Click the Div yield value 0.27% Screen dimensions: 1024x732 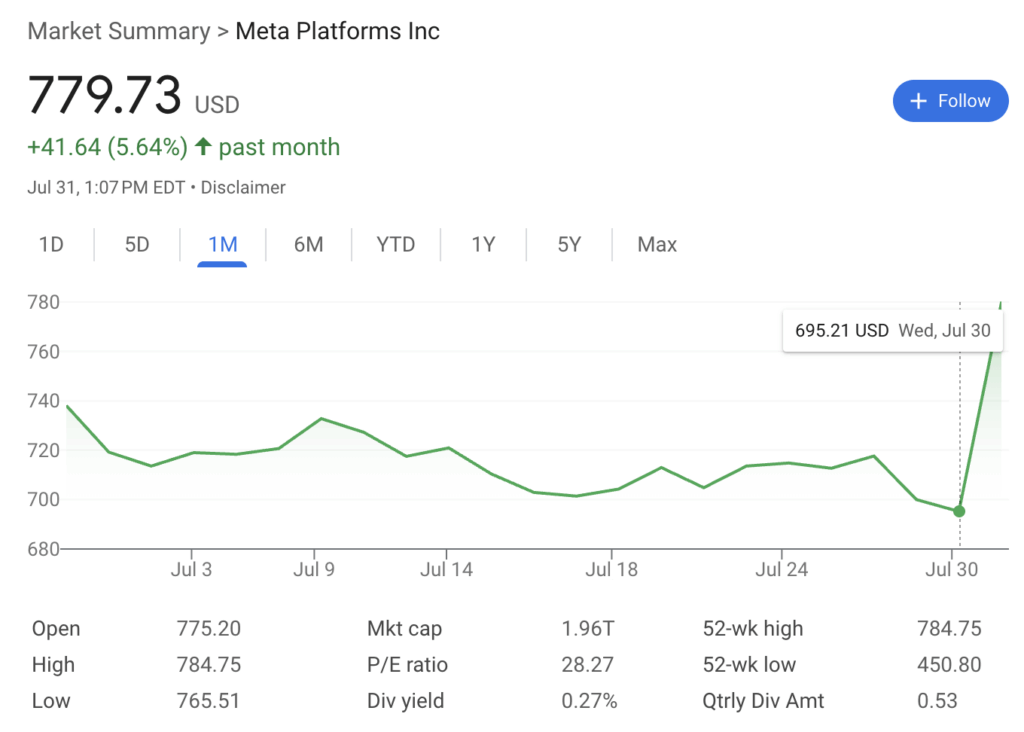click(x=590, y=701)
